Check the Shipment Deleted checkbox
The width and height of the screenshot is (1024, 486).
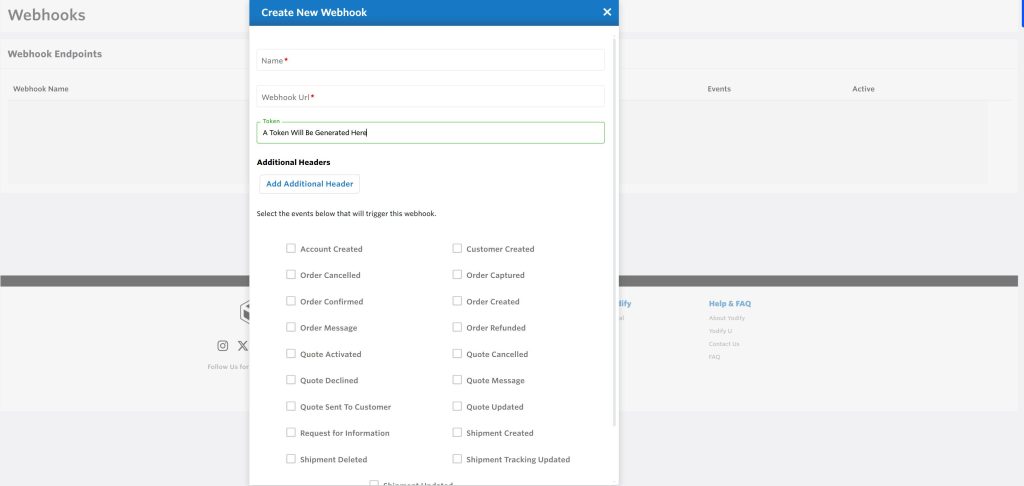coord(291,460)
